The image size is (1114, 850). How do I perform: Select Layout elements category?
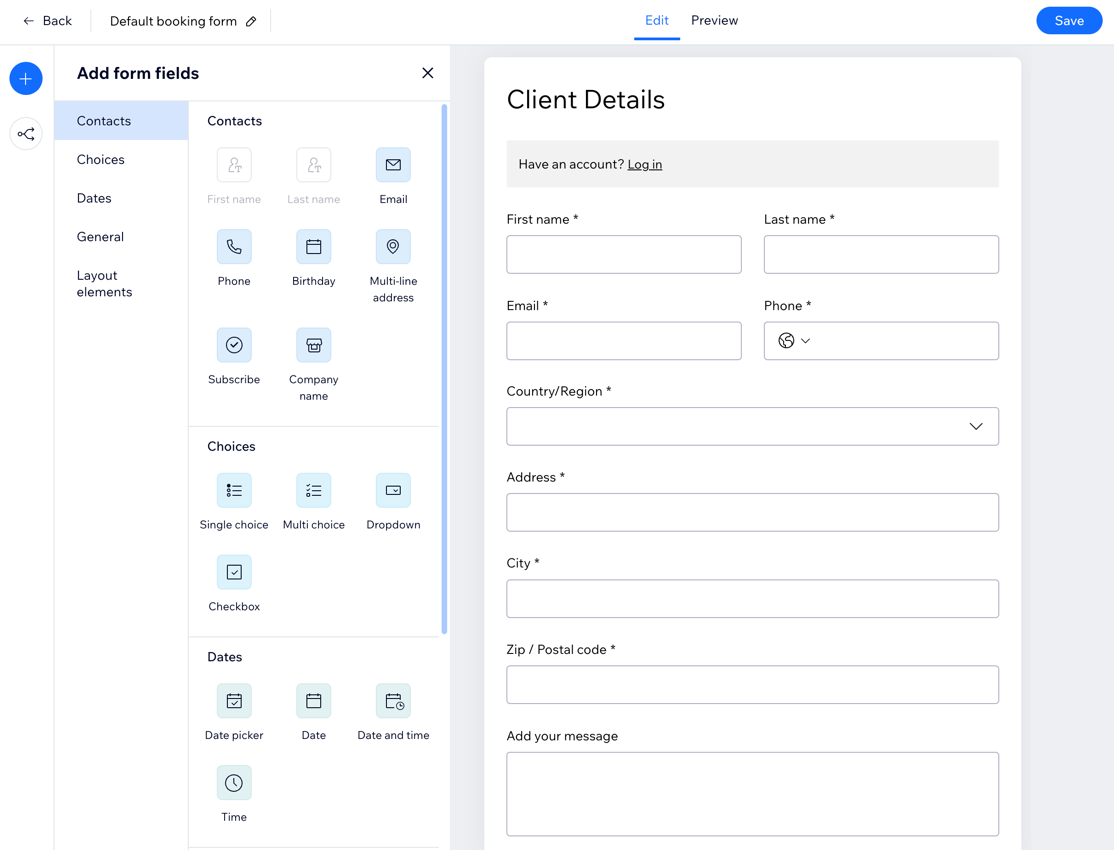click(105, 284)
